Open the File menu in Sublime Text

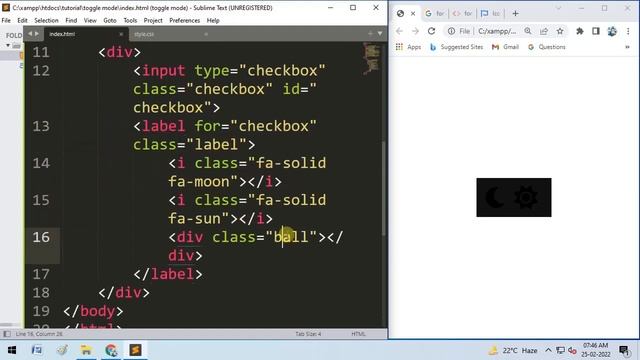coord(6,20)
